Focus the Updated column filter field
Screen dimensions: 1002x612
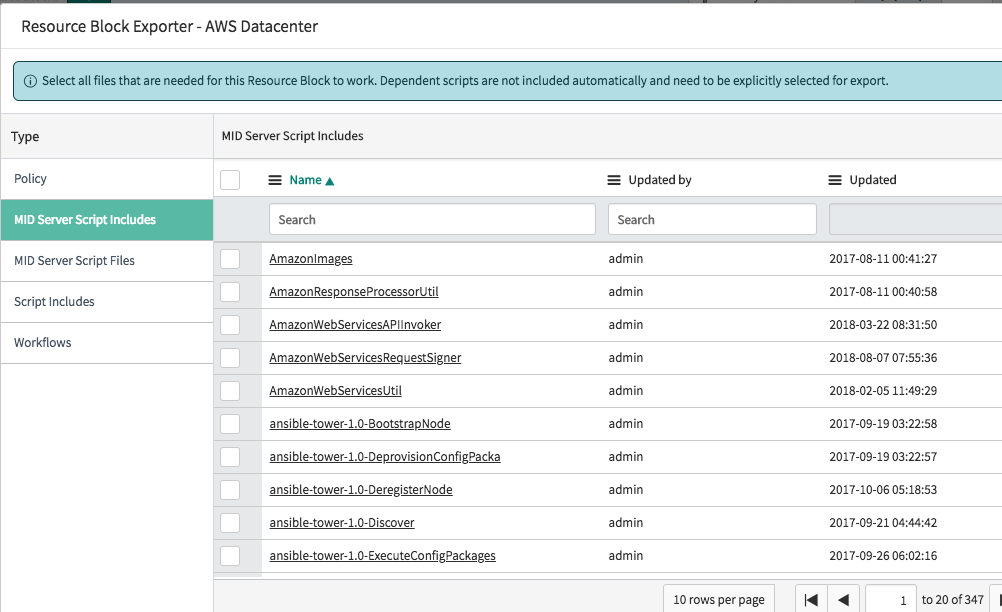pos(916,220)
